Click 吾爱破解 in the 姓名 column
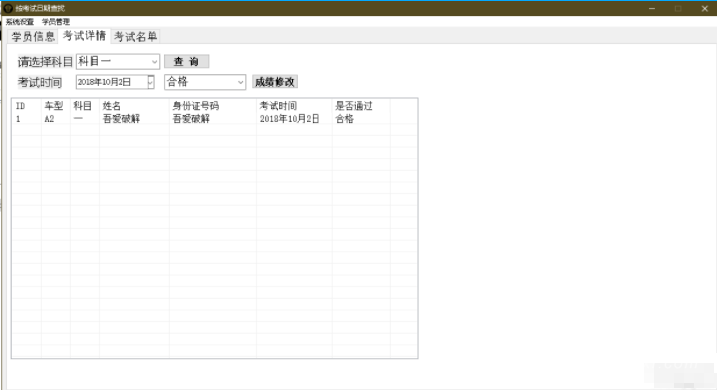The width and height of the screenshot is (717, 390). [121, 119]
